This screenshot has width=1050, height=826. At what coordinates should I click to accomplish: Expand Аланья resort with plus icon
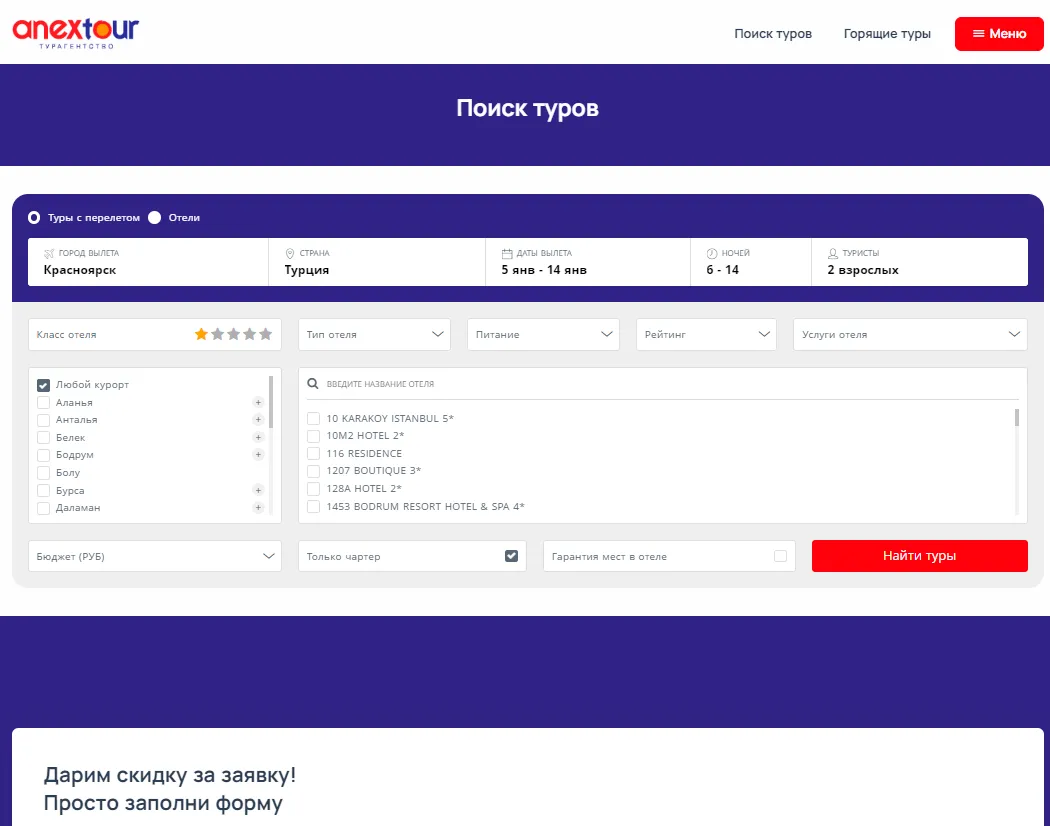coord(258,403)
